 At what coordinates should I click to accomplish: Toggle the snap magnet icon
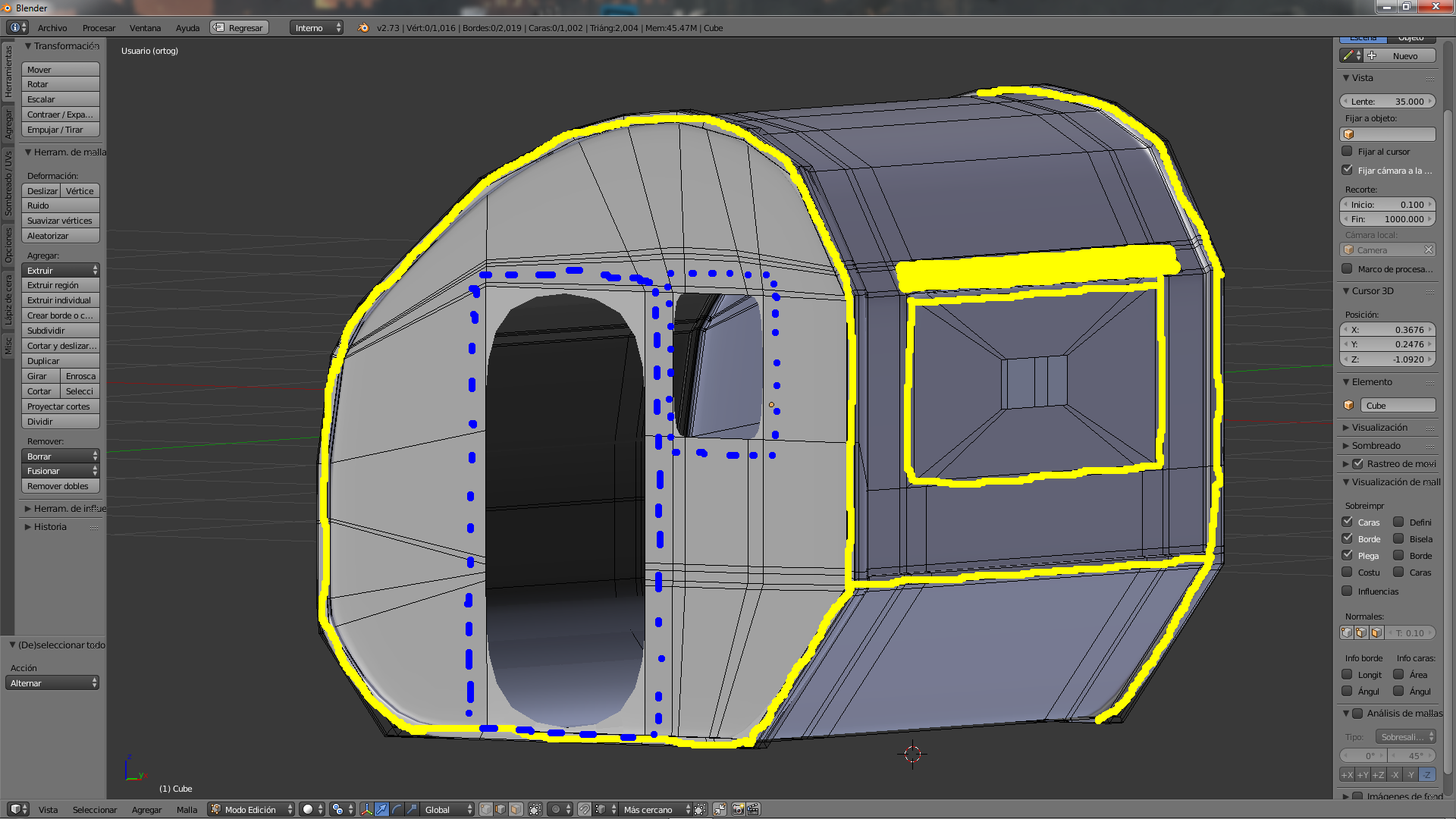click(585, 809)
